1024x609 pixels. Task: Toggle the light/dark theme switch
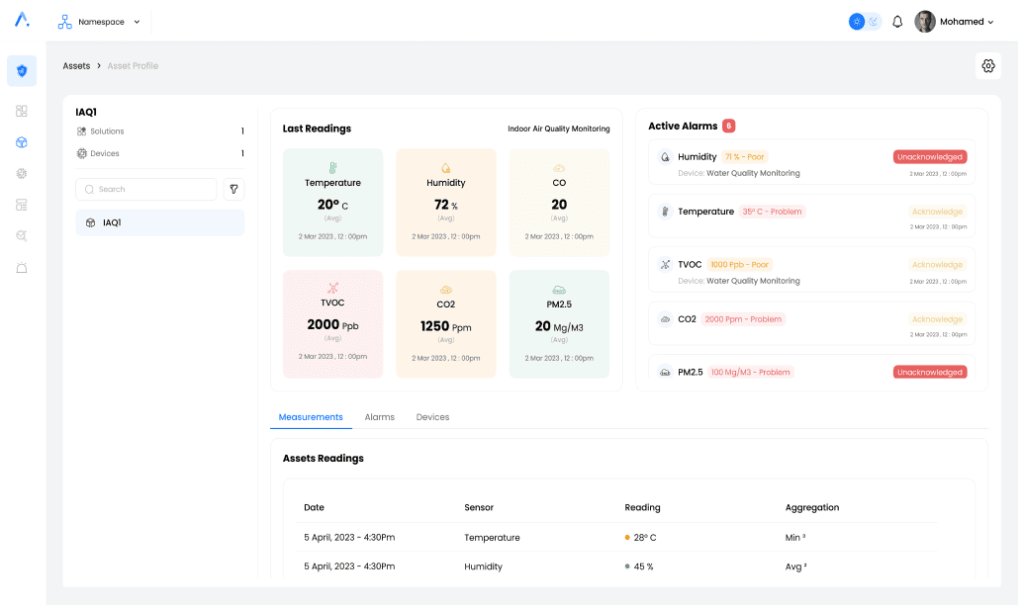(865, 21)
